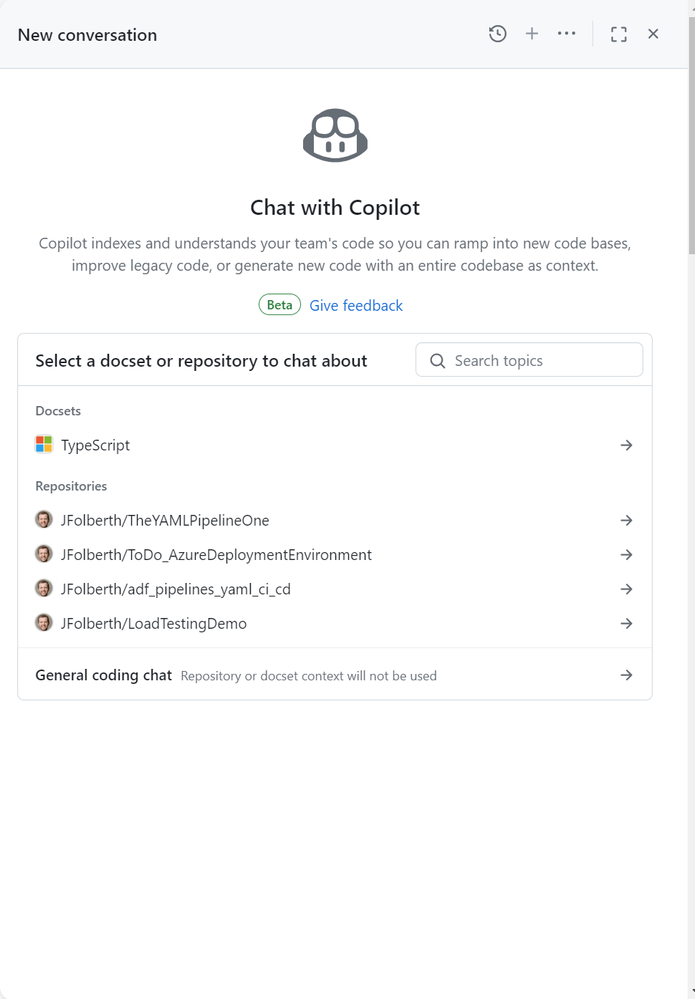
Task: Open arrow for ToDo_AzureDeploymentEnvironment repository
Action: click(626, 555)
